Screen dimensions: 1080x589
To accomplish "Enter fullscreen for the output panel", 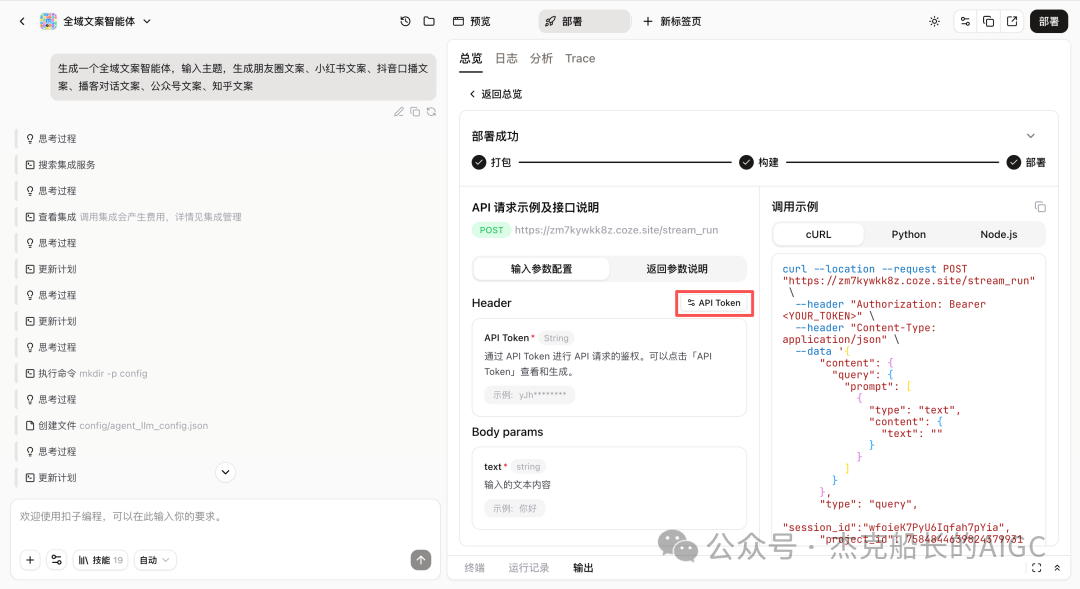I will 1037,568.
